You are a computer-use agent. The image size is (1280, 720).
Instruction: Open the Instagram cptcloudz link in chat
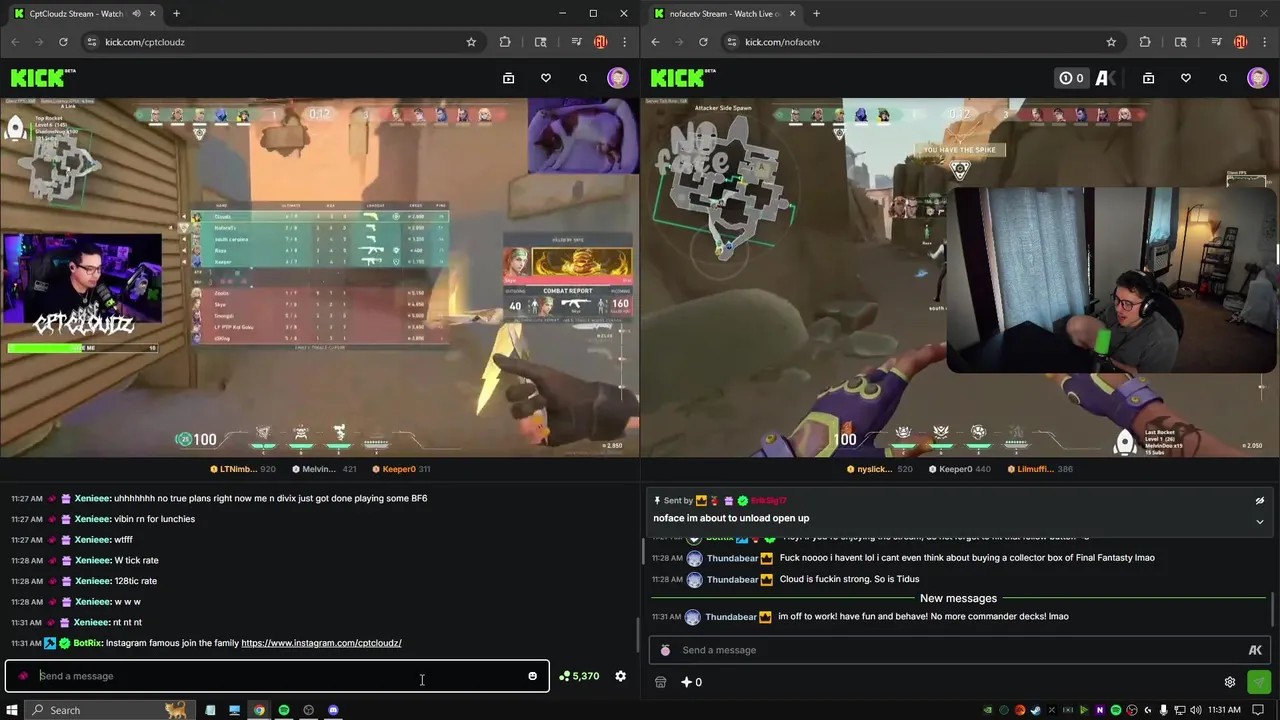321,643
